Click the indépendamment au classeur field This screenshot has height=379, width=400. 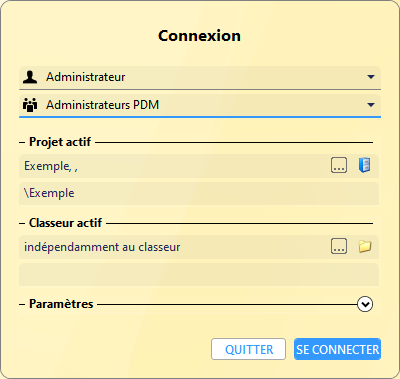pos(175,247)
